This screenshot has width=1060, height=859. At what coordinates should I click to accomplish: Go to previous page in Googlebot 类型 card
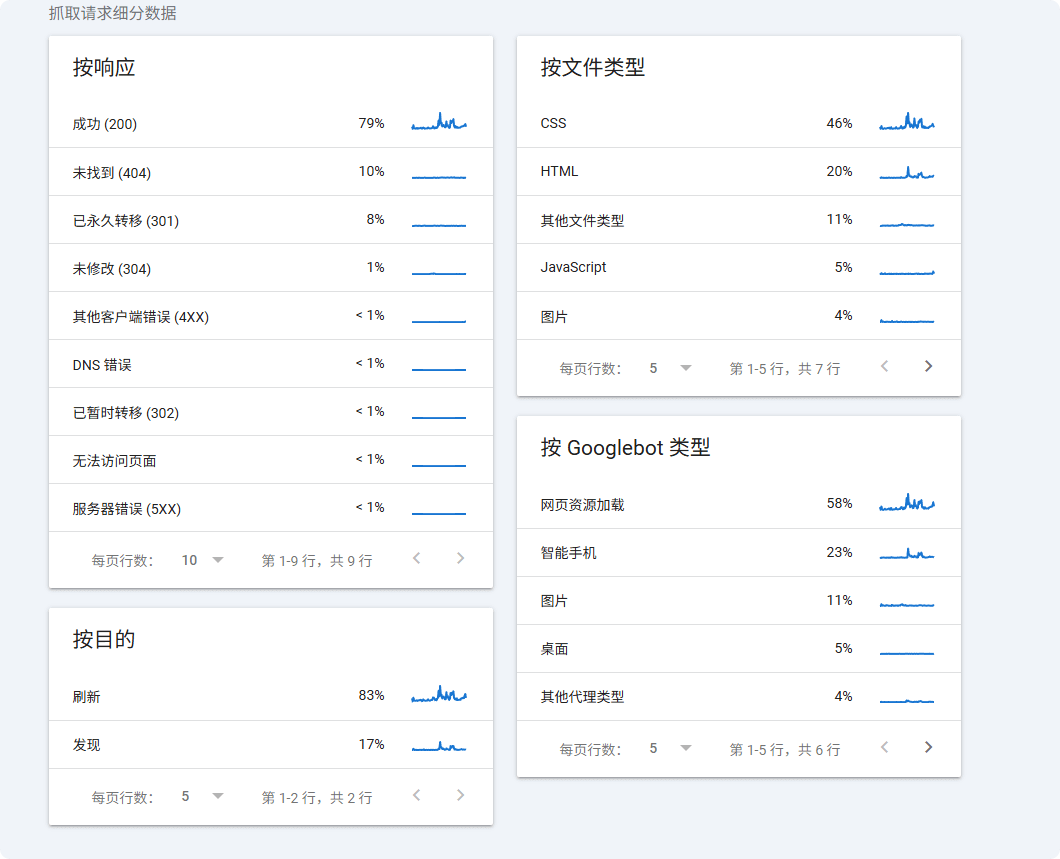(x=884, y=747)
